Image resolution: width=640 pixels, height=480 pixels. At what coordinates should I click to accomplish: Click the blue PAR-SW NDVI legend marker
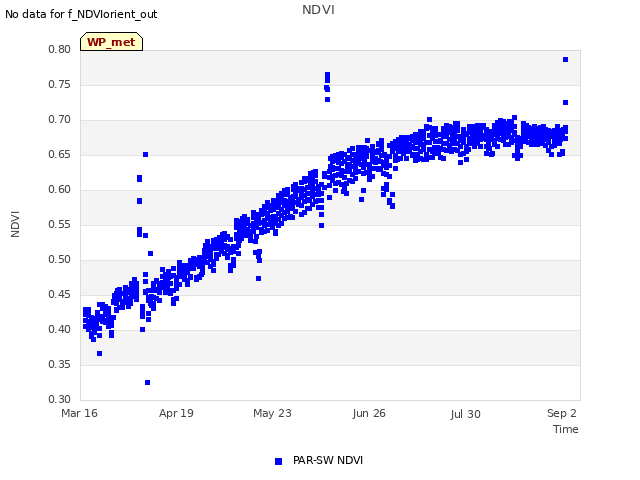tap(278, 461)
